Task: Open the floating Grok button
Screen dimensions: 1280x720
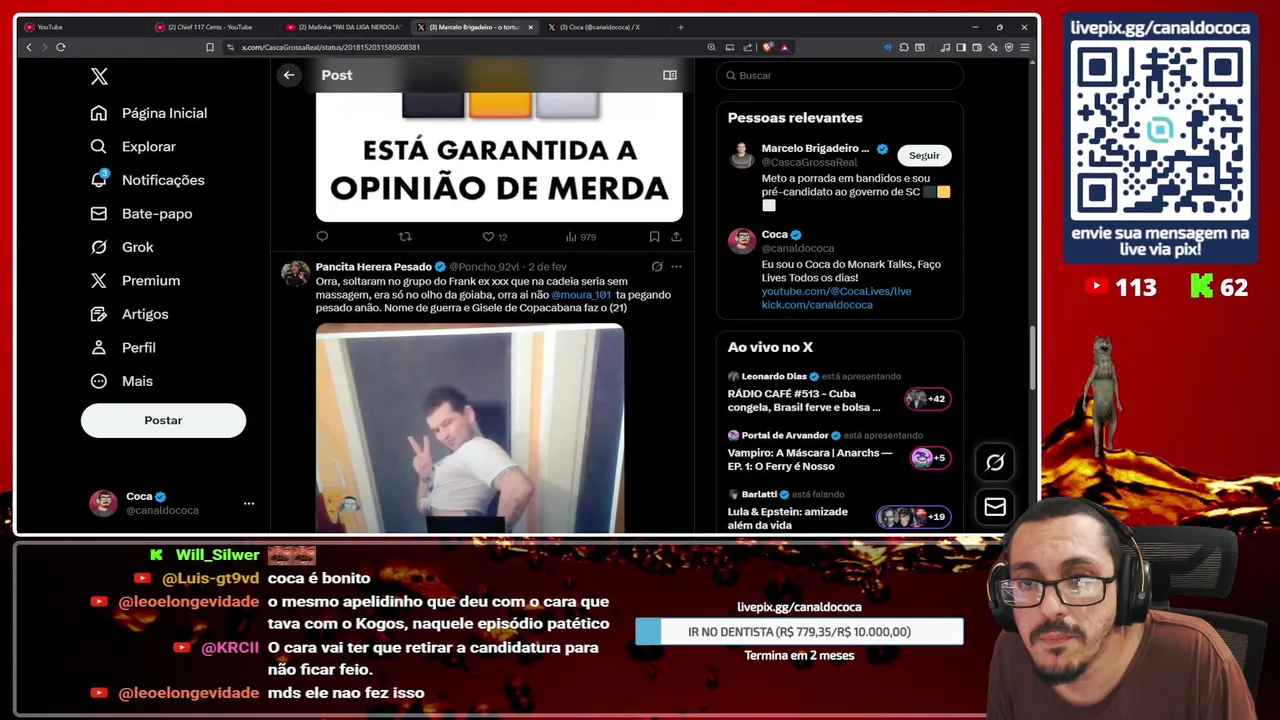Action: tap(995, 462)
